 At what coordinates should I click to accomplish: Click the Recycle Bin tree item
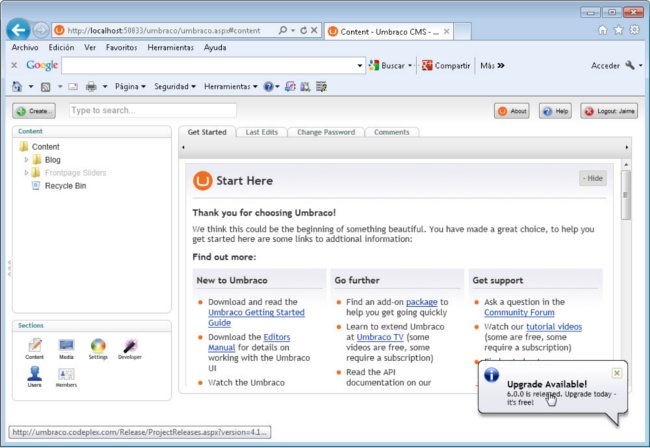click(x=65, y=186)
